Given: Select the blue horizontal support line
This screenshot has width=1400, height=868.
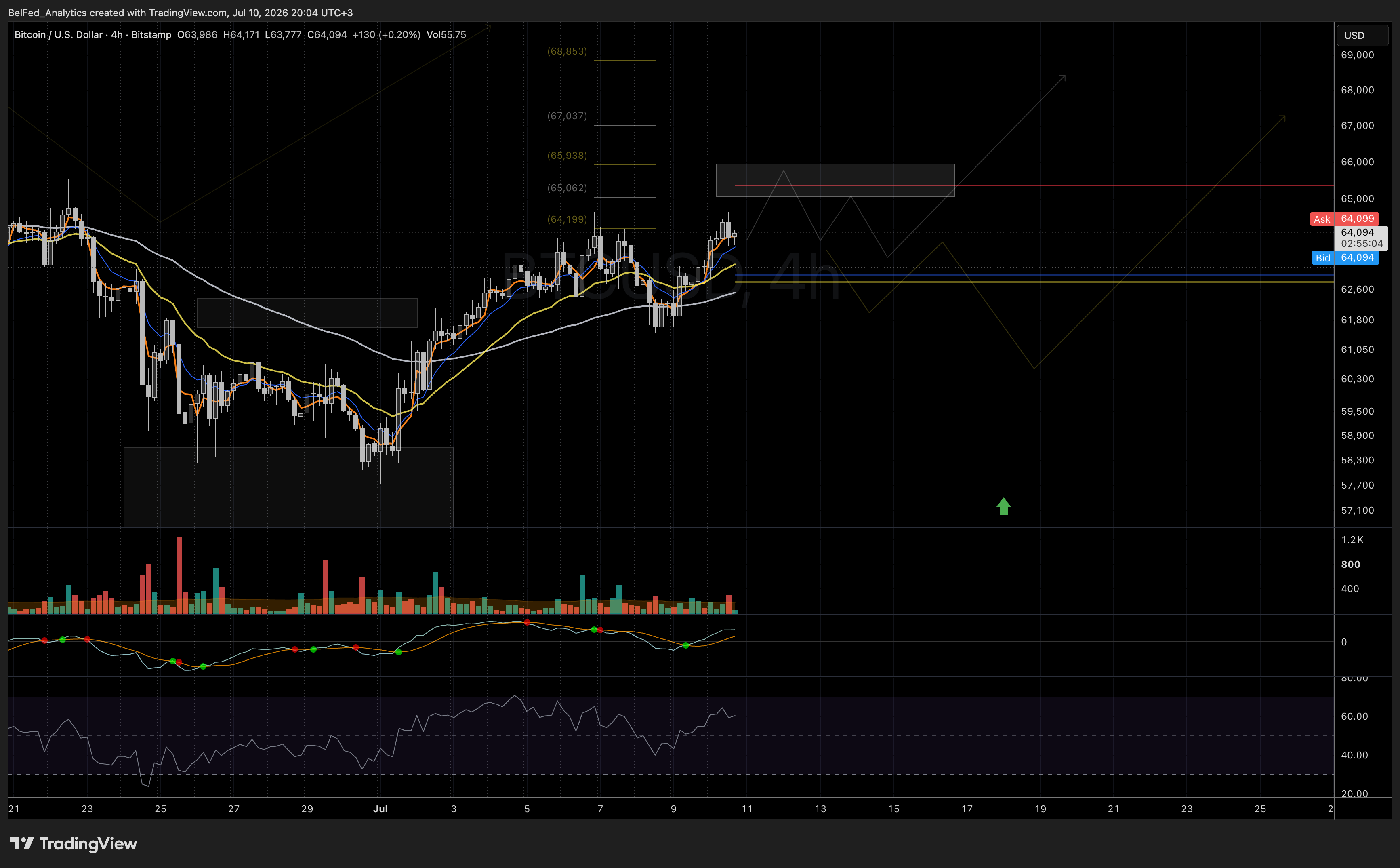Looking at the screenshot, I should click(x=1034, y=276).
